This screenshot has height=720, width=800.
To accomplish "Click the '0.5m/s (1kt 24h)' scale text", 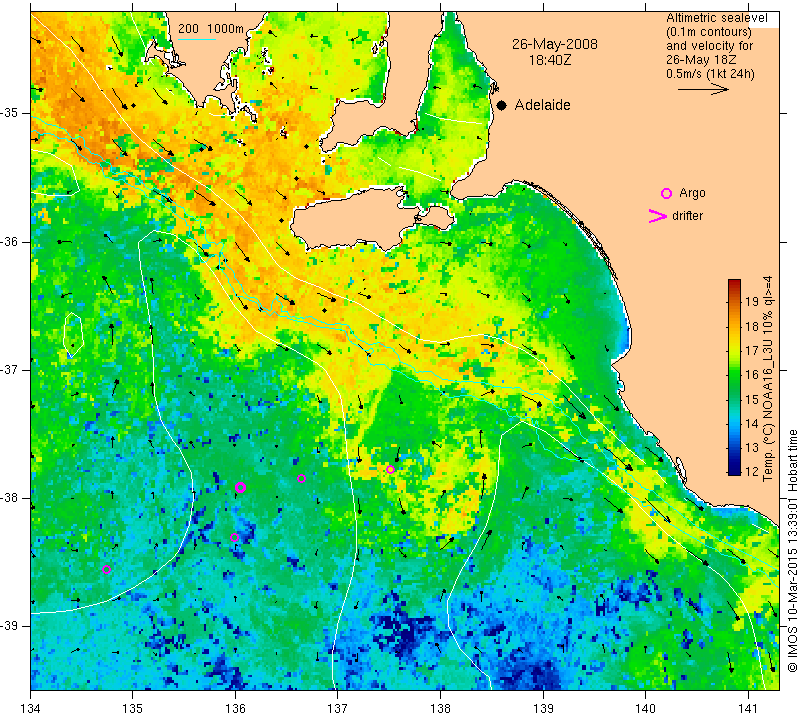I will (710, 74).
